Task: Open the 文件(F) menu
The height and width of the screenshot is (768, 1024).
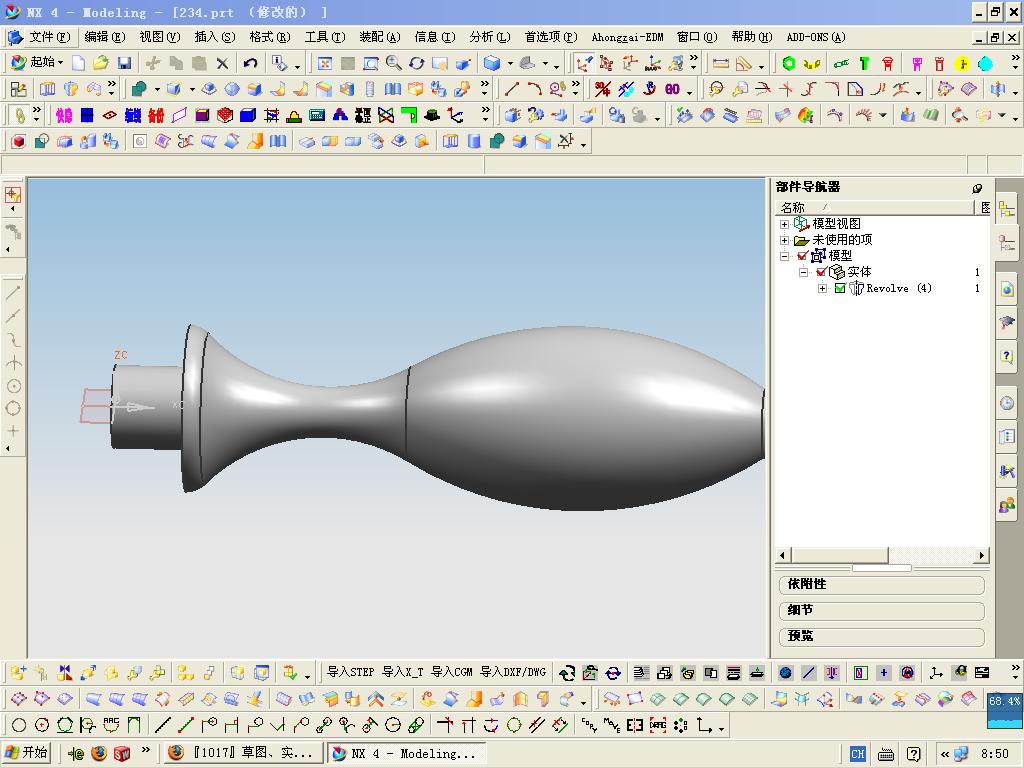Action: [x=49, y=37]
